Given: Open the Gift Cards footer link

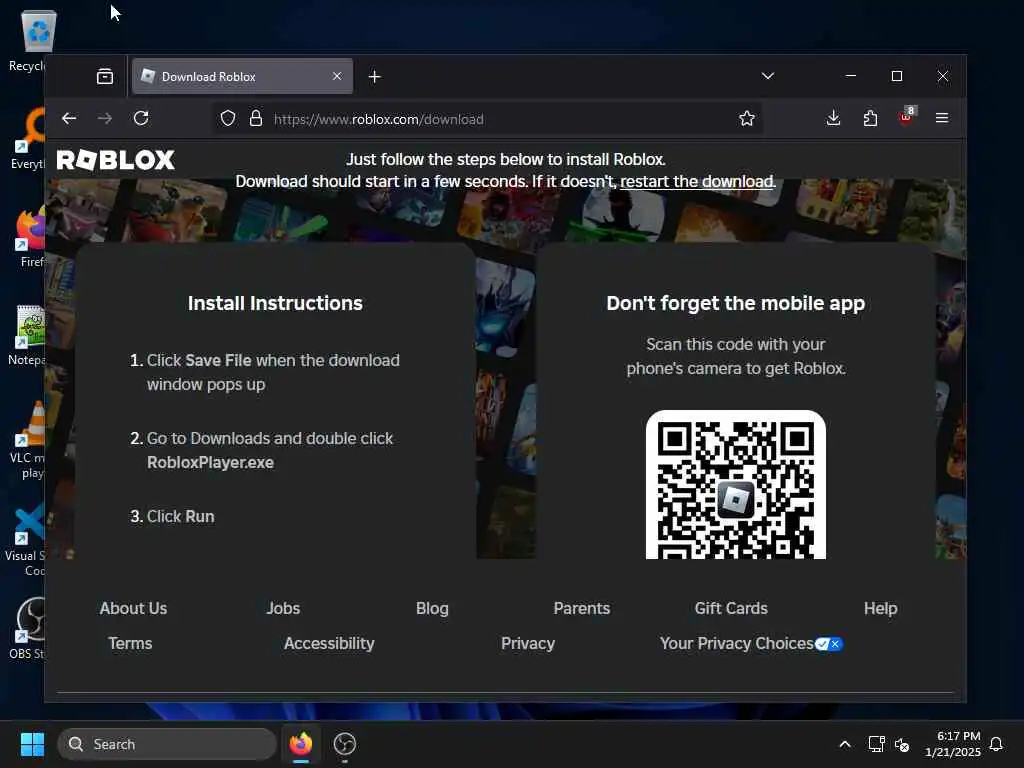Looking at the screenshot, I should [731, 608].
